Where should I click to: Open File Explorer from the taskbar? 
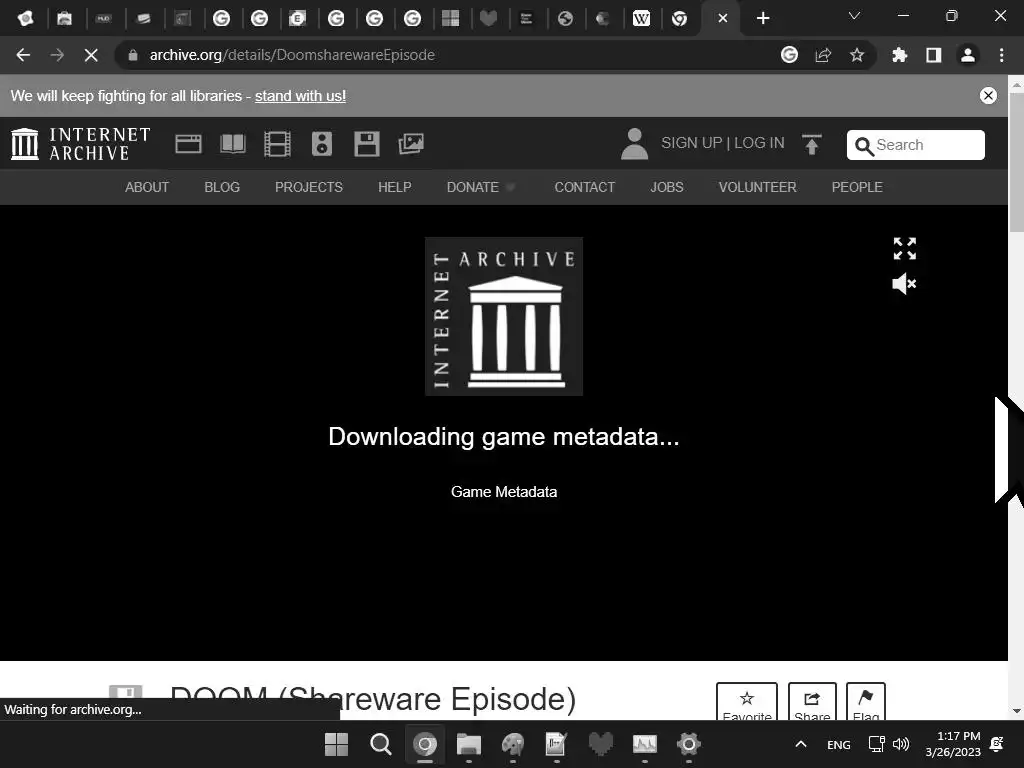coord(469,744)
